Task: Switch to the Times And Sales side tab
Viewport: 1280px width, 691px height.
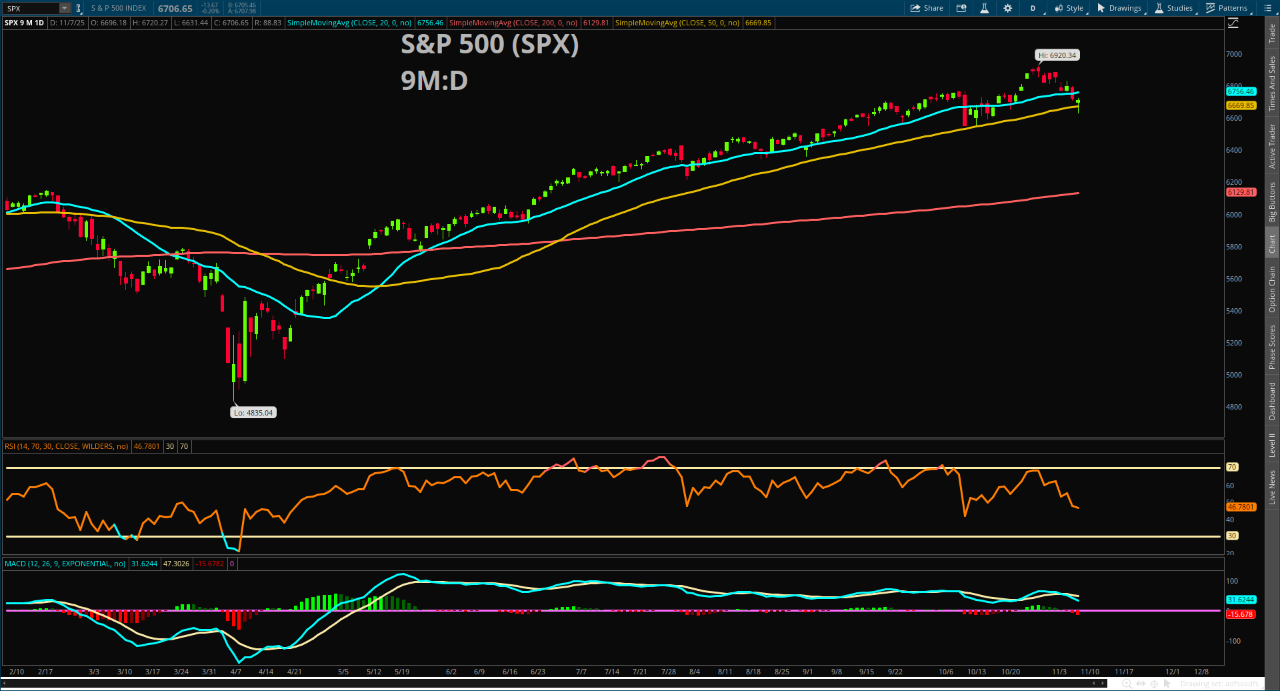Action: pyautogui.click(x=1272, y=84)
